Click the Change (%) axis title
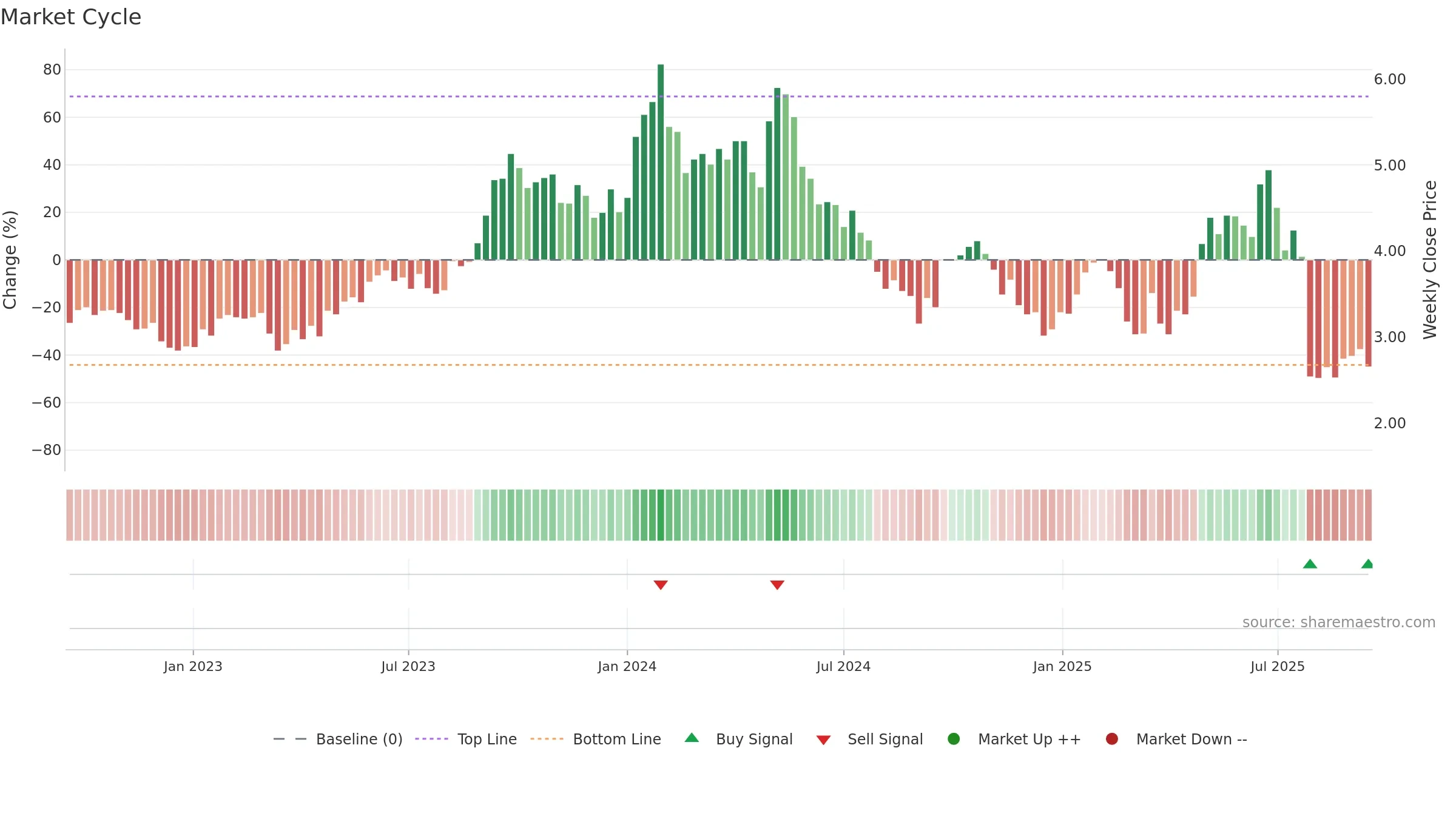1456x819 pixels. (10, 260)
